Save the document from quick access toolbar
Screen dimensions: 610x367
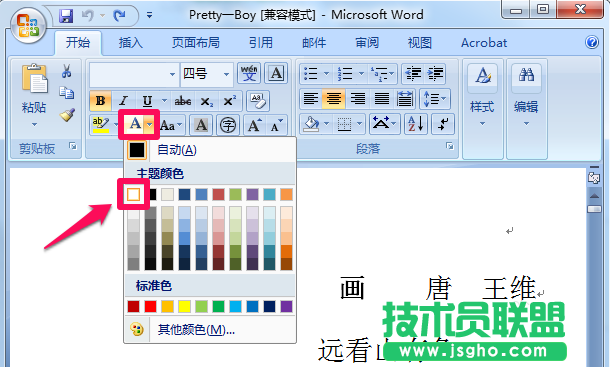click(x=66, y=16)
